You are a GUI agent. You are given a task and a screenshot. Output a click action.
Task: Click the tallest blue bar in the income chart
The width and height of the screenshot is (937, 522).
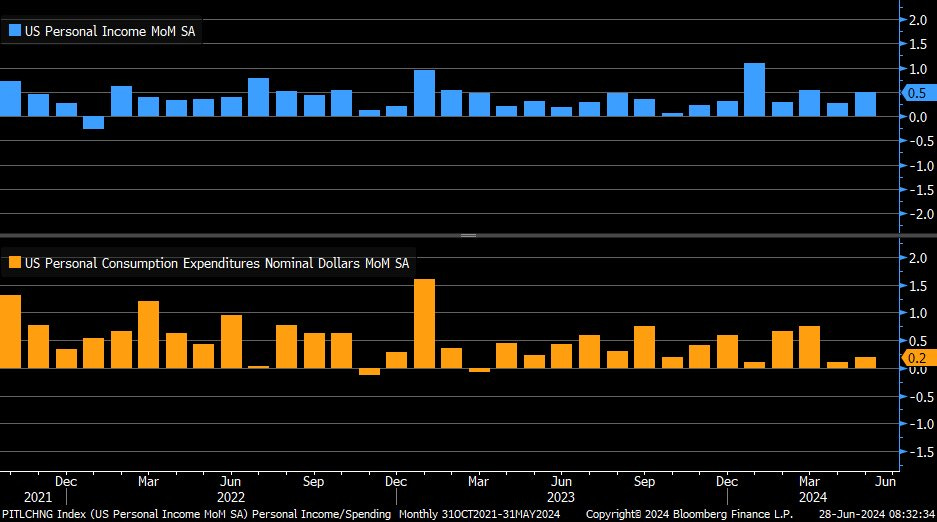click(x=754, y=90)
